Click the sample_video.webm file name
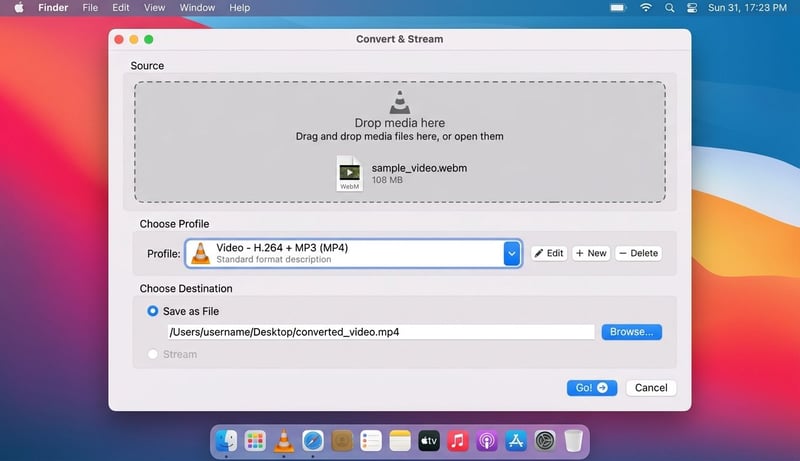The image size is (800, 461). (x=419, y=168)
